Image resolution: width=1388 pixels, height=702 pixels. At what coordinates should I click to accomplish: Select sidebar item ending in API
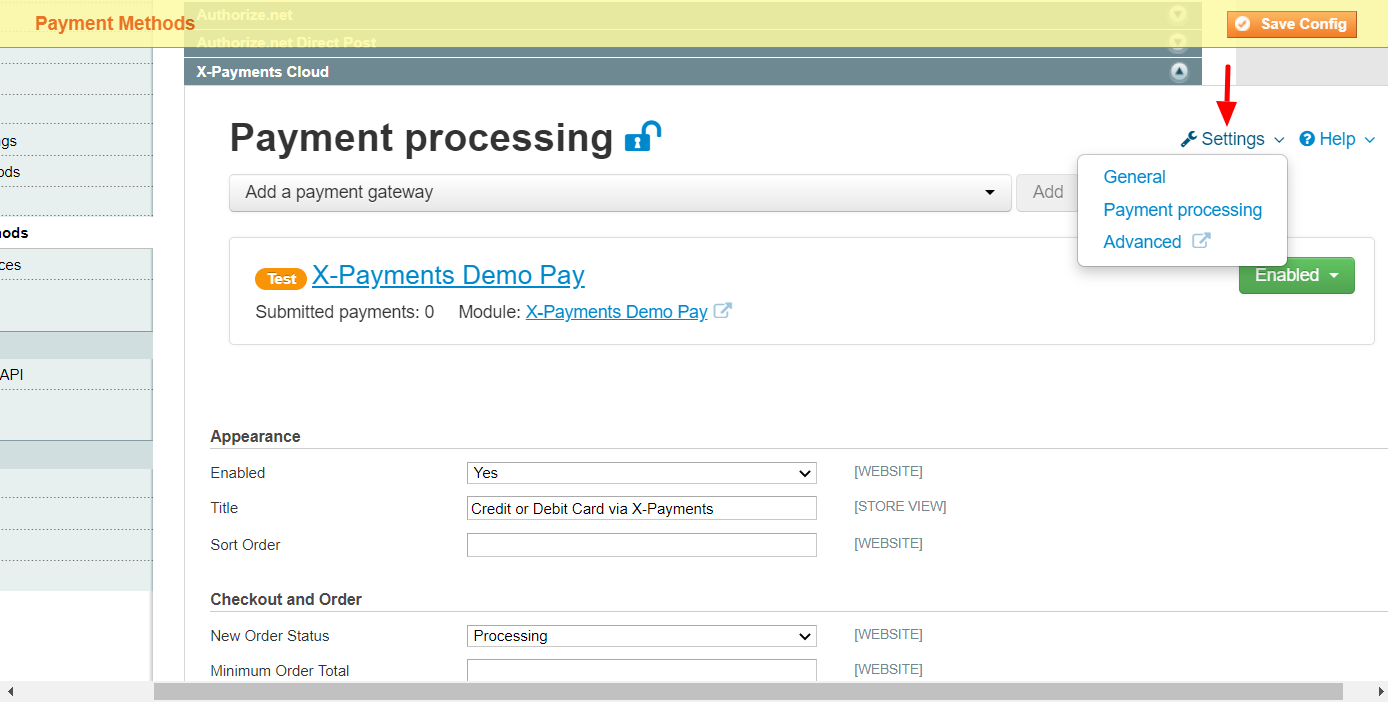tap(76, 374)
